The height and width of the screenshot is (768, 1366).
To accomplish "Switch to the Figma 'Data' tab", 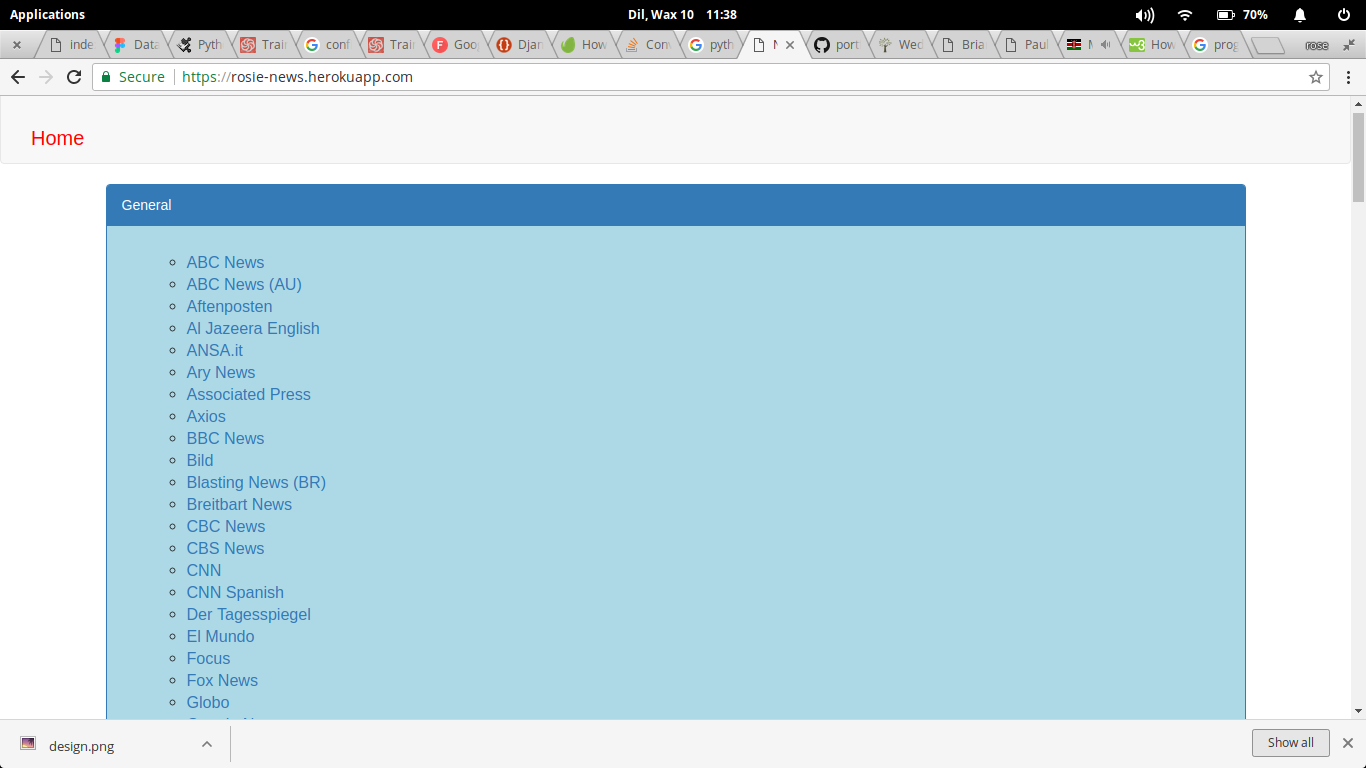I will (137, 45).
